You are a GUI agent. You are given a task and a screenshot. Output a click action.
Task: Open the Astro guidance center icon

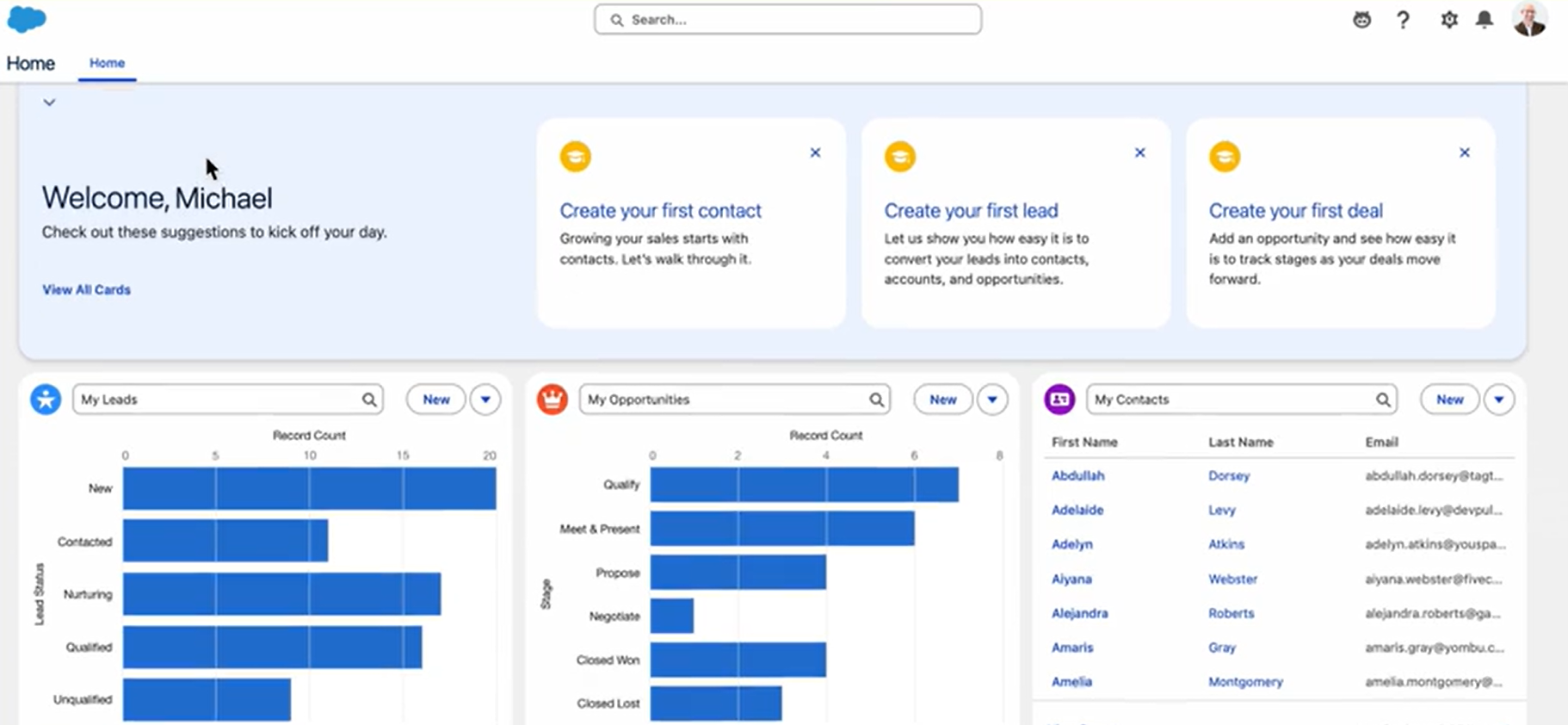point(1361,20)
